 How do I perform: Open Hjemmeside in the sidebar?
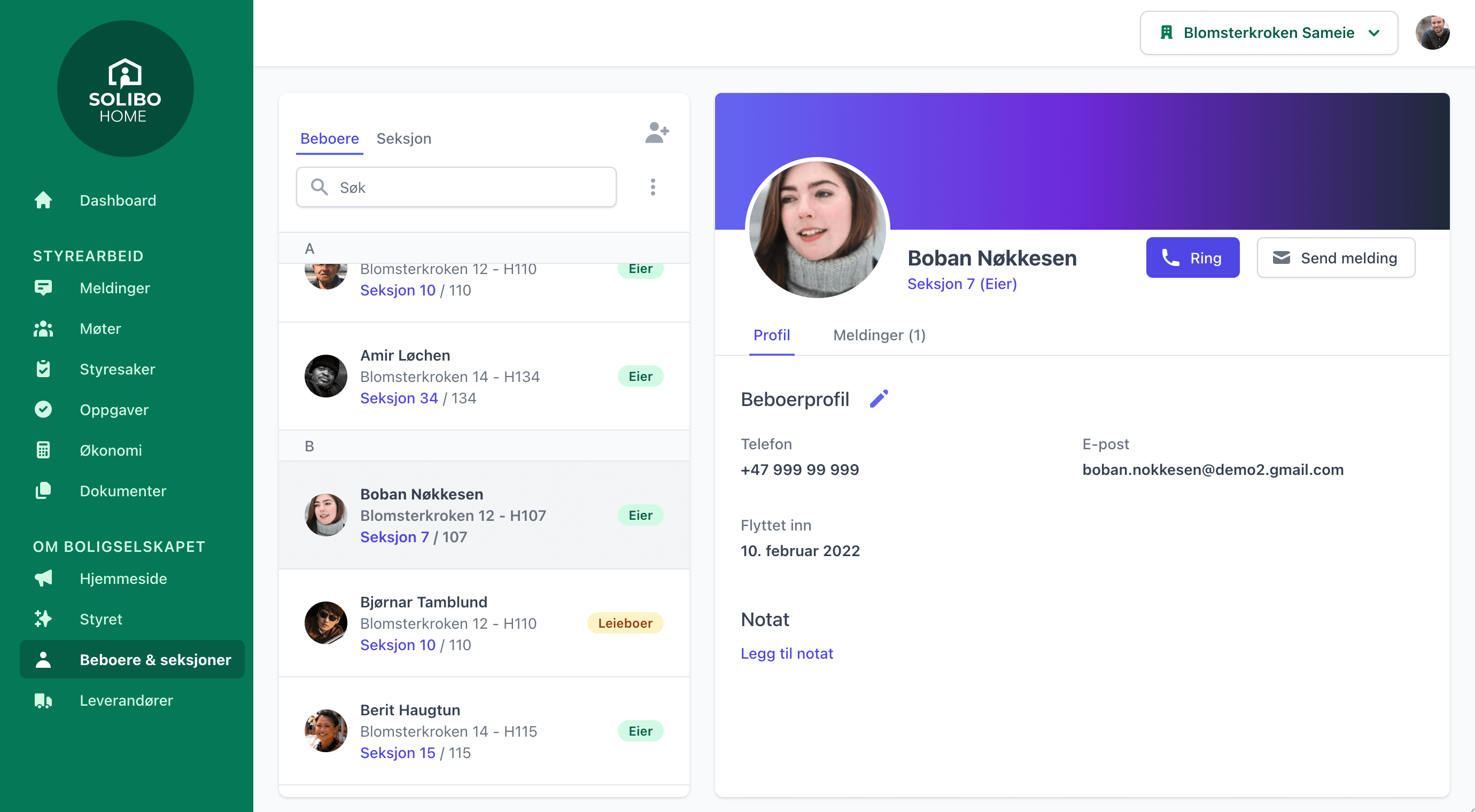click(123, 579)
